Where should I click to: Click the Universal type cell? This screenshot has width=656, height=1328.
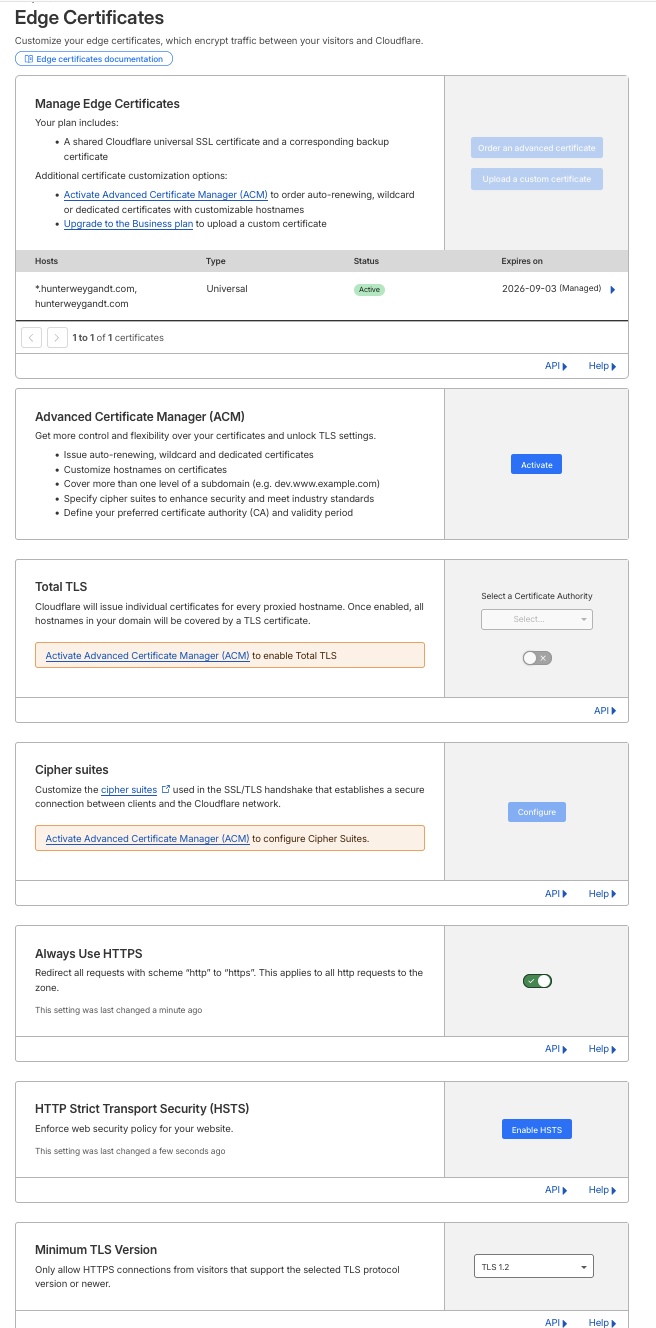[x=227, y=288]
